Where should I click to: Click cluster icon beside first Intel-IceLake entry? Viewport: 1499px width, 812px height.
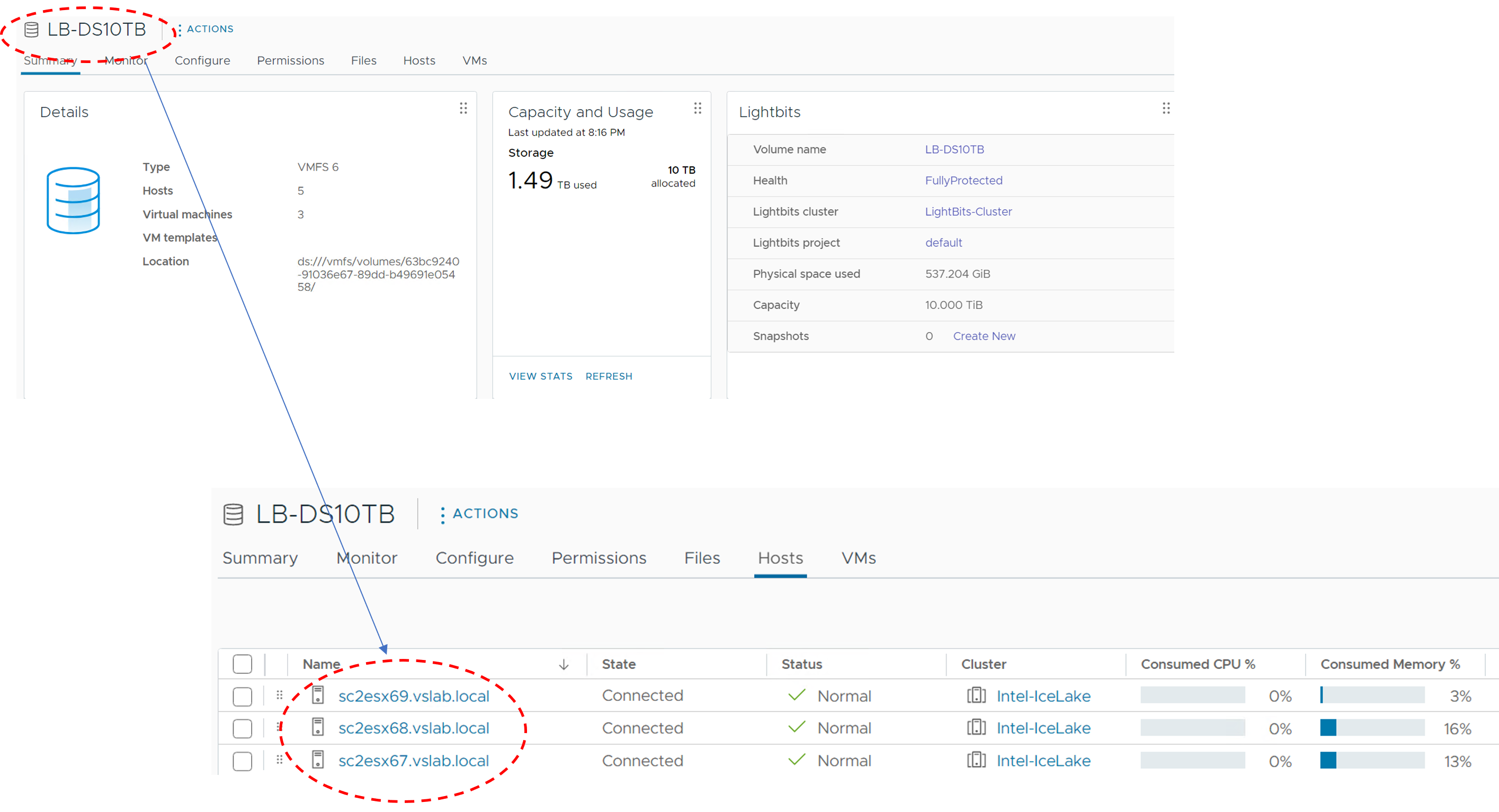click(x=976, y=695)
